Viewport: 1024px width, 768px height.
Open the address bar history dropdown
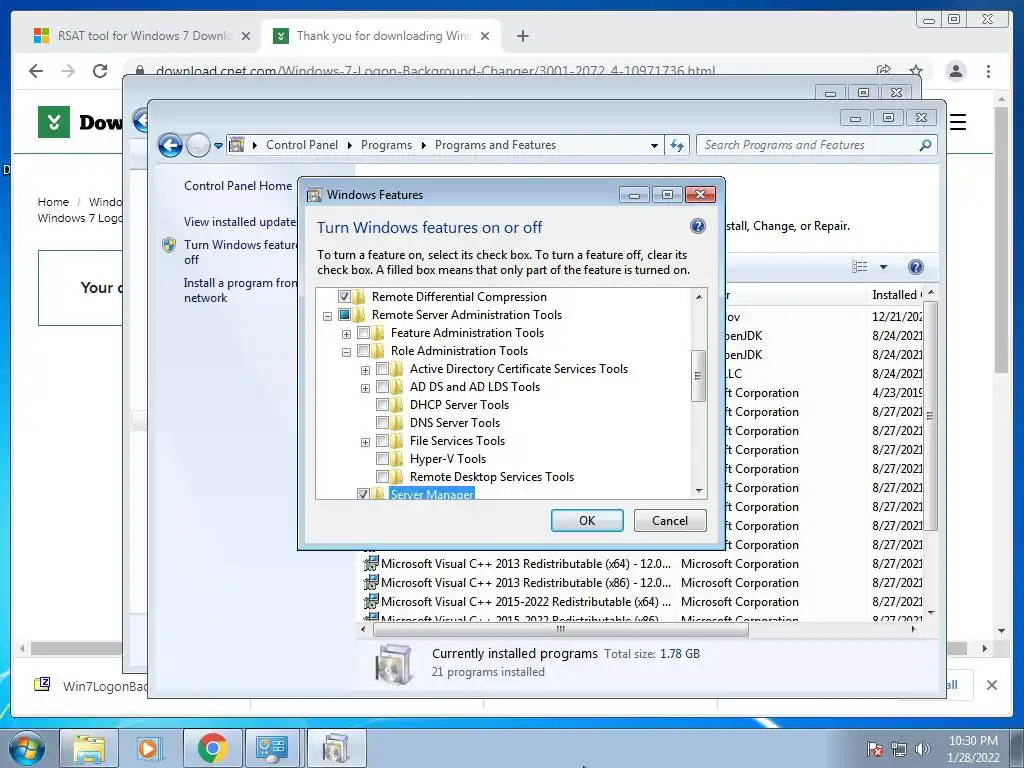[654, 146]
